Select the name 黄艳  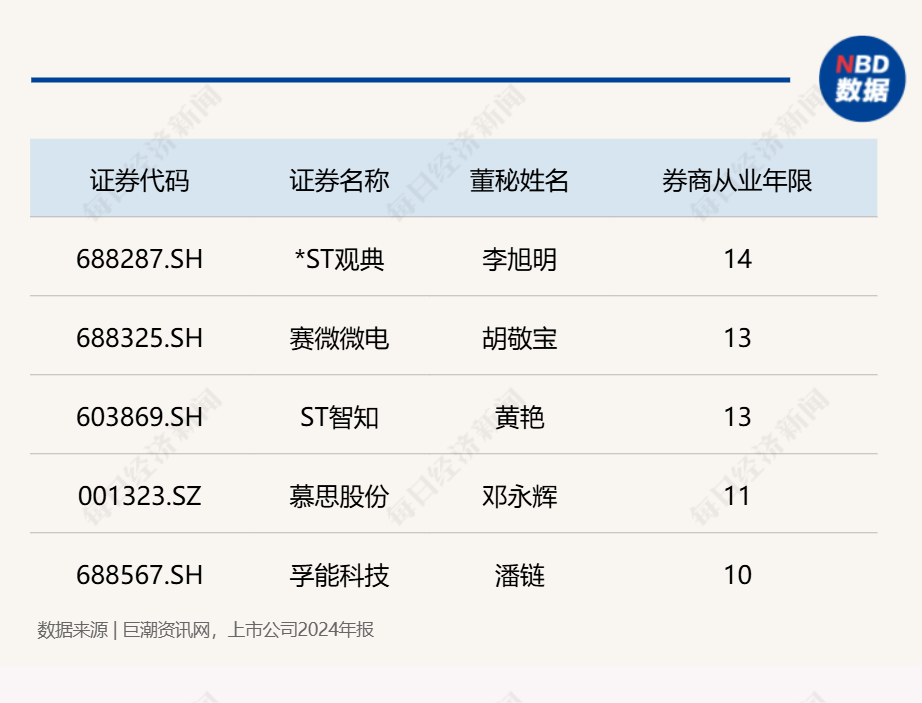[519, 417]
